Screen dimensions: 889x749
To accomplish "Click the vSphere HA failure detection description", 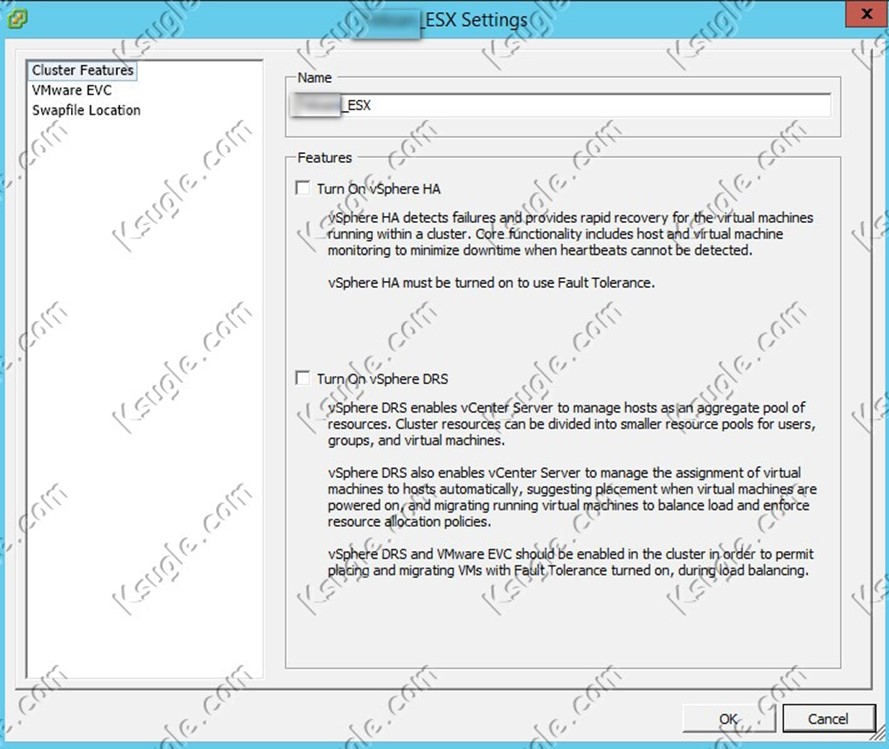I will coord(570,234).
